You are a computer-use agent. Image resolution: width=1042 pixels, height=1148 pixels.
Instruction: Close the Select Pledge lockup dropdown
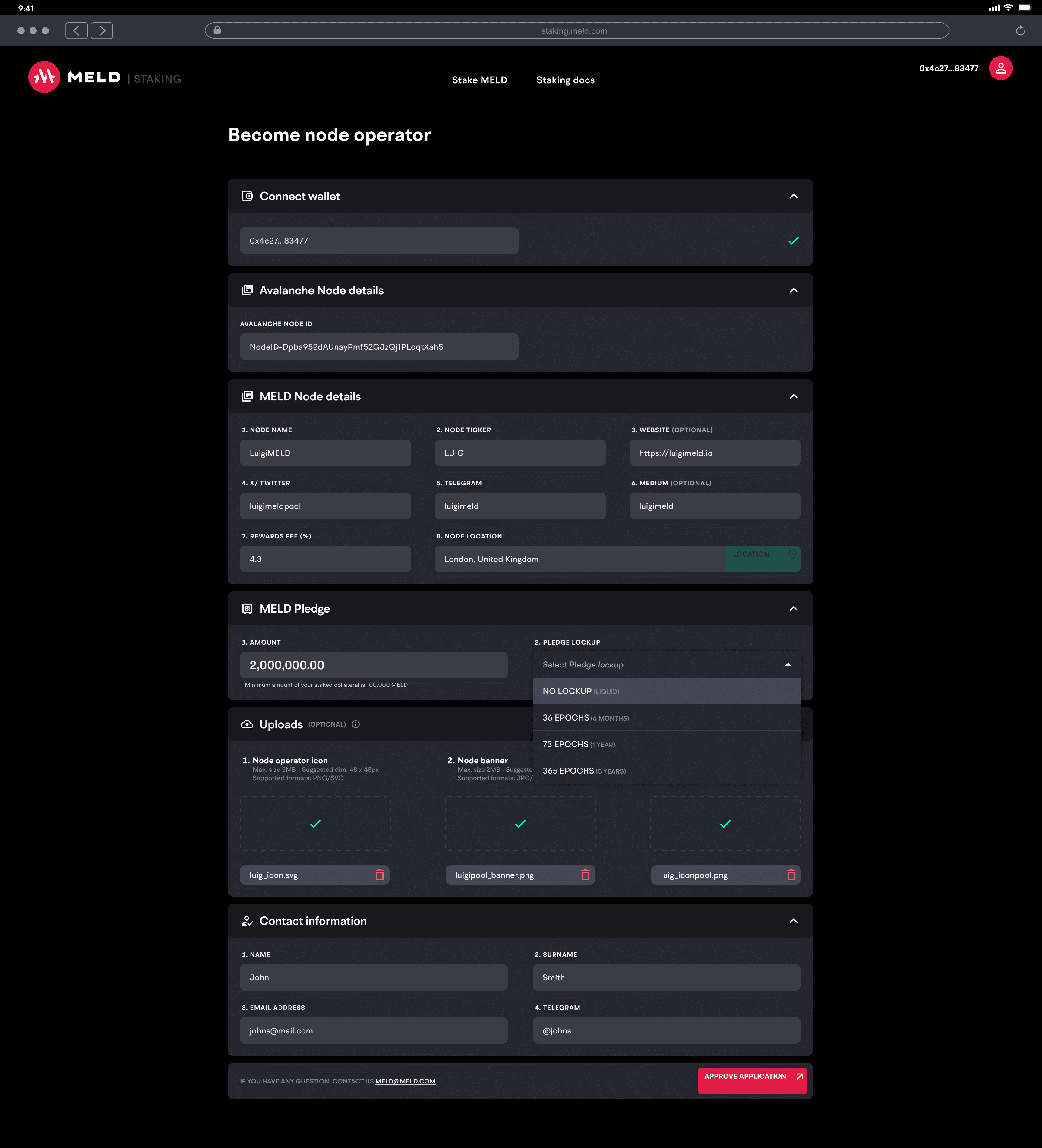788,664
